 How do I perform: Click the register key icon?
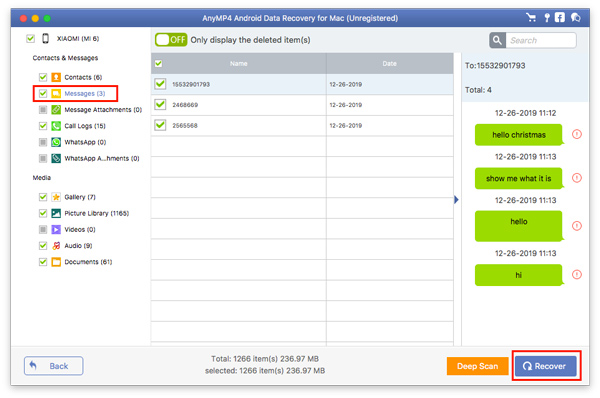coord(547,18)
